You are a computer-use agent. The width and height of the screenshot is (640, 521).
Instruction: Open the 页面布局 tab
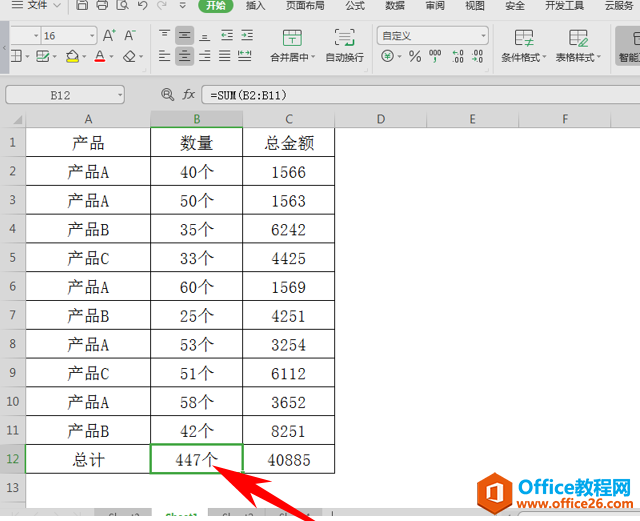(305, 5)
